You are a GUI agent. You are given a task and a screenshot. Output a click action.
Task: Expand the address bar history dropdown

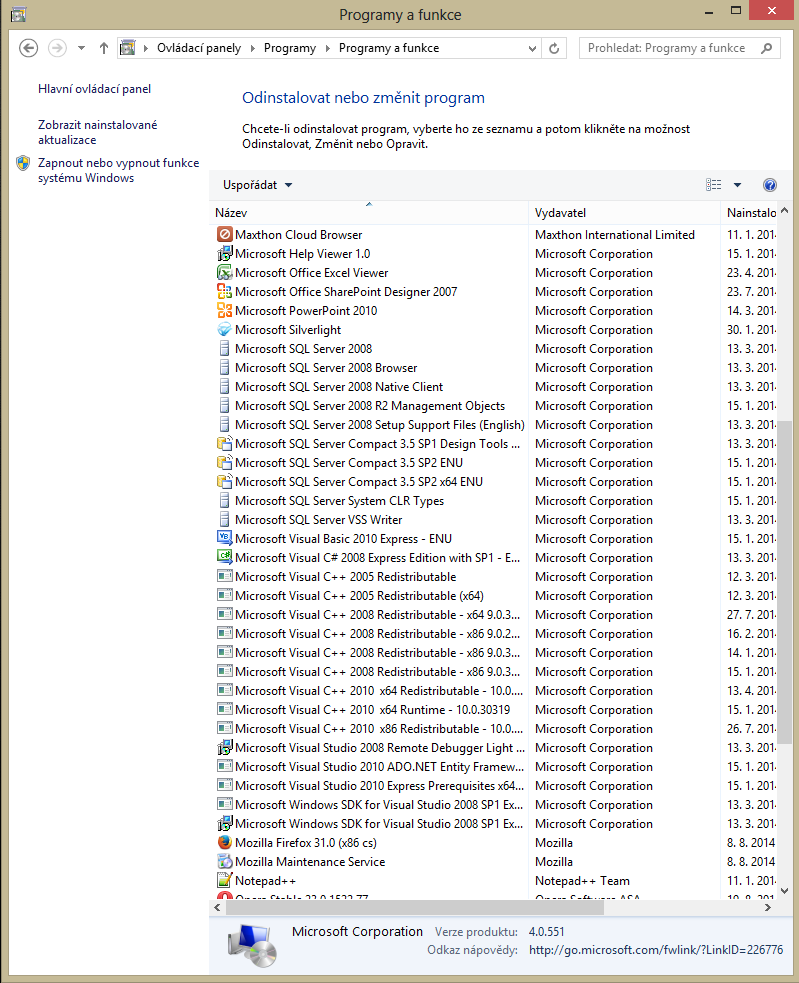point(532,48)
